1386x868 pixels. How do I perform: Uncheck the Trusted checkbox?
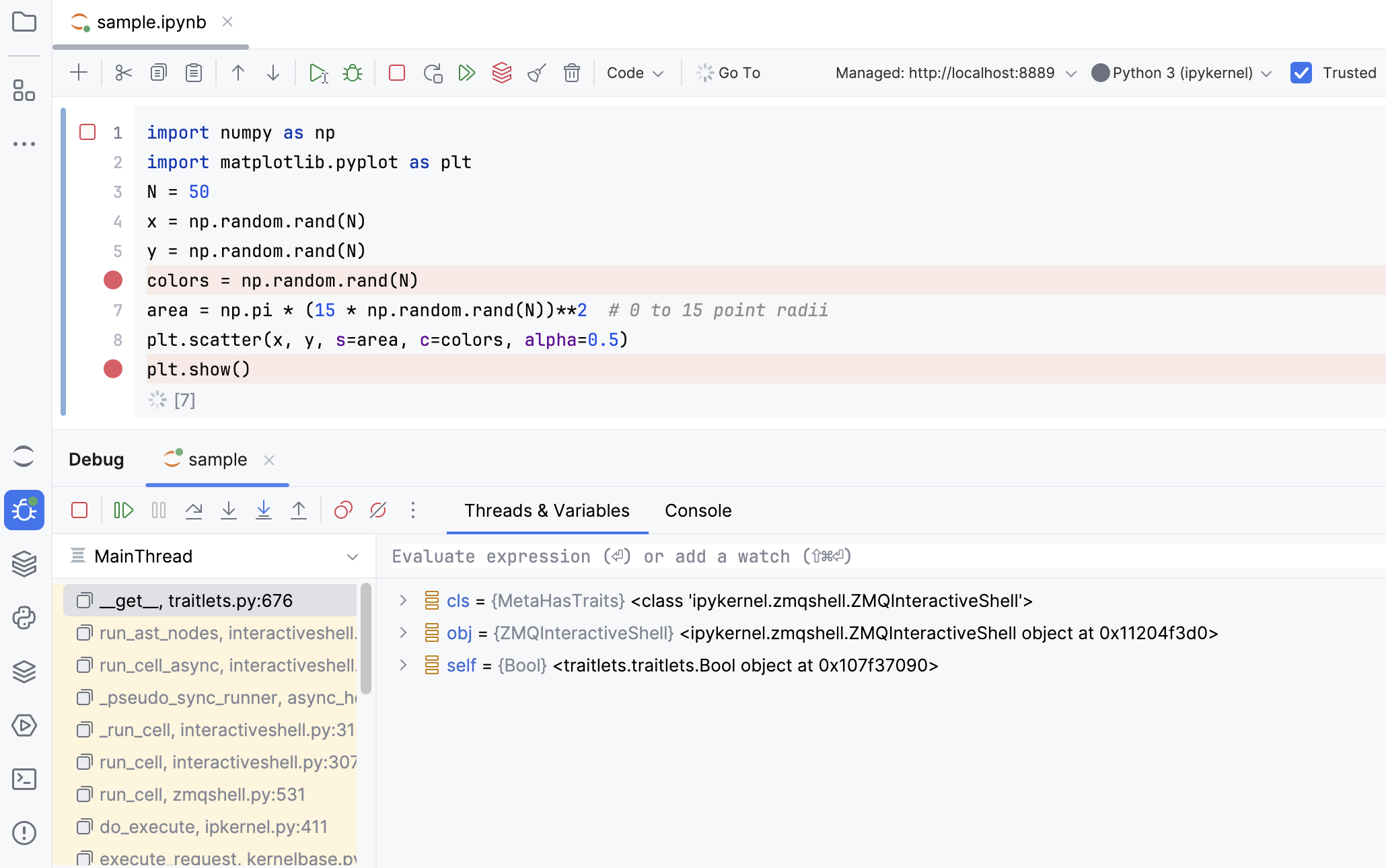click(1301, 73)
